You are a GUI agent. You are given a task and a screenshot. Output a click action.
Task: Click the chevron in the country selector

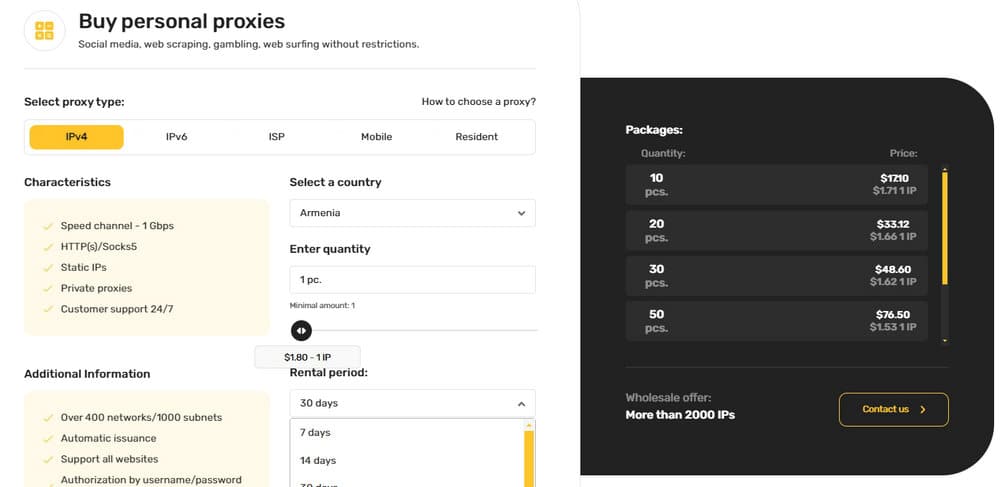[522, 213]
